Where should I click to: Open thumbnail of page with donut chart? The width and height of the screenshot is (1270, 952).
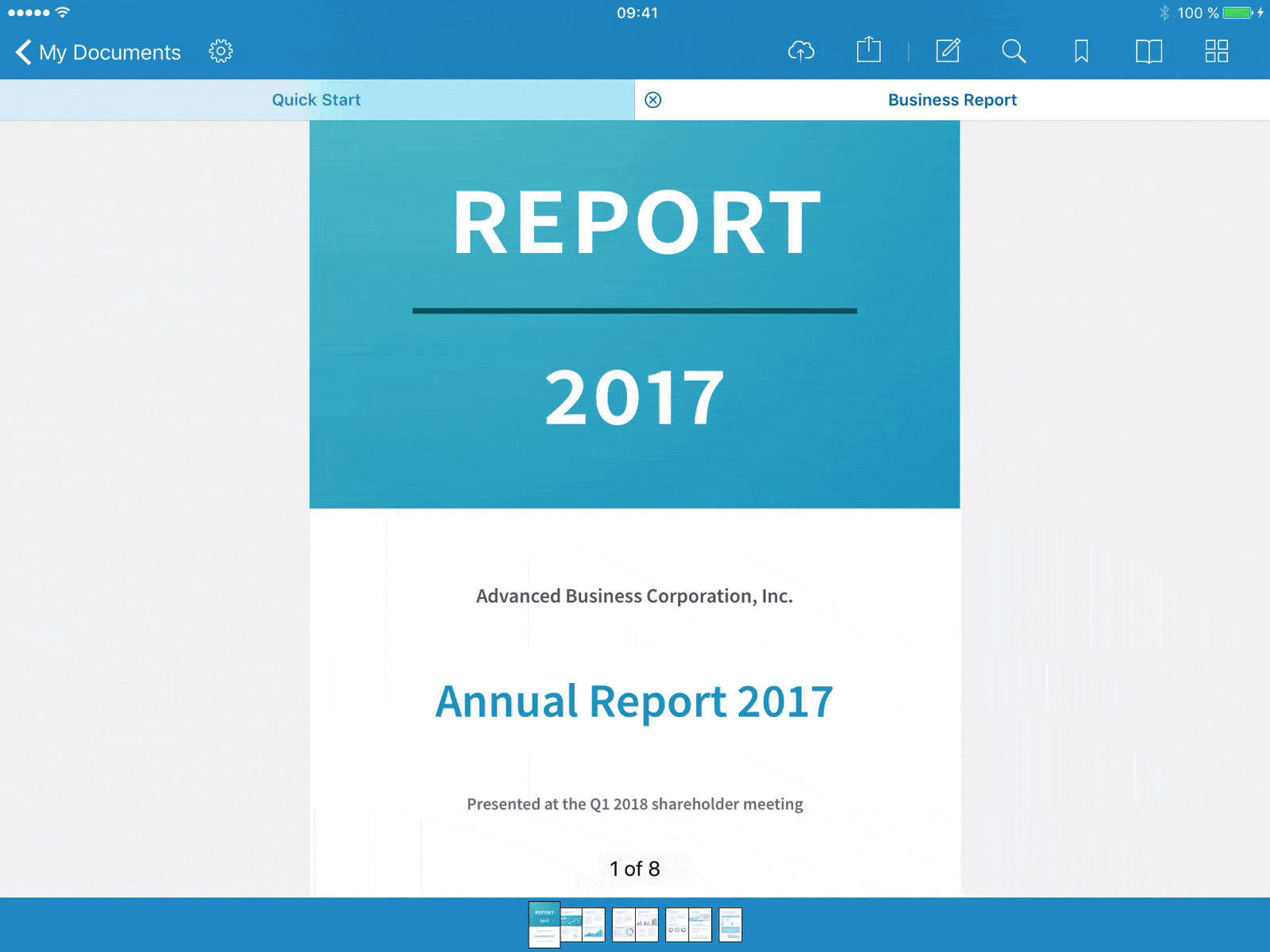[624, 925]
